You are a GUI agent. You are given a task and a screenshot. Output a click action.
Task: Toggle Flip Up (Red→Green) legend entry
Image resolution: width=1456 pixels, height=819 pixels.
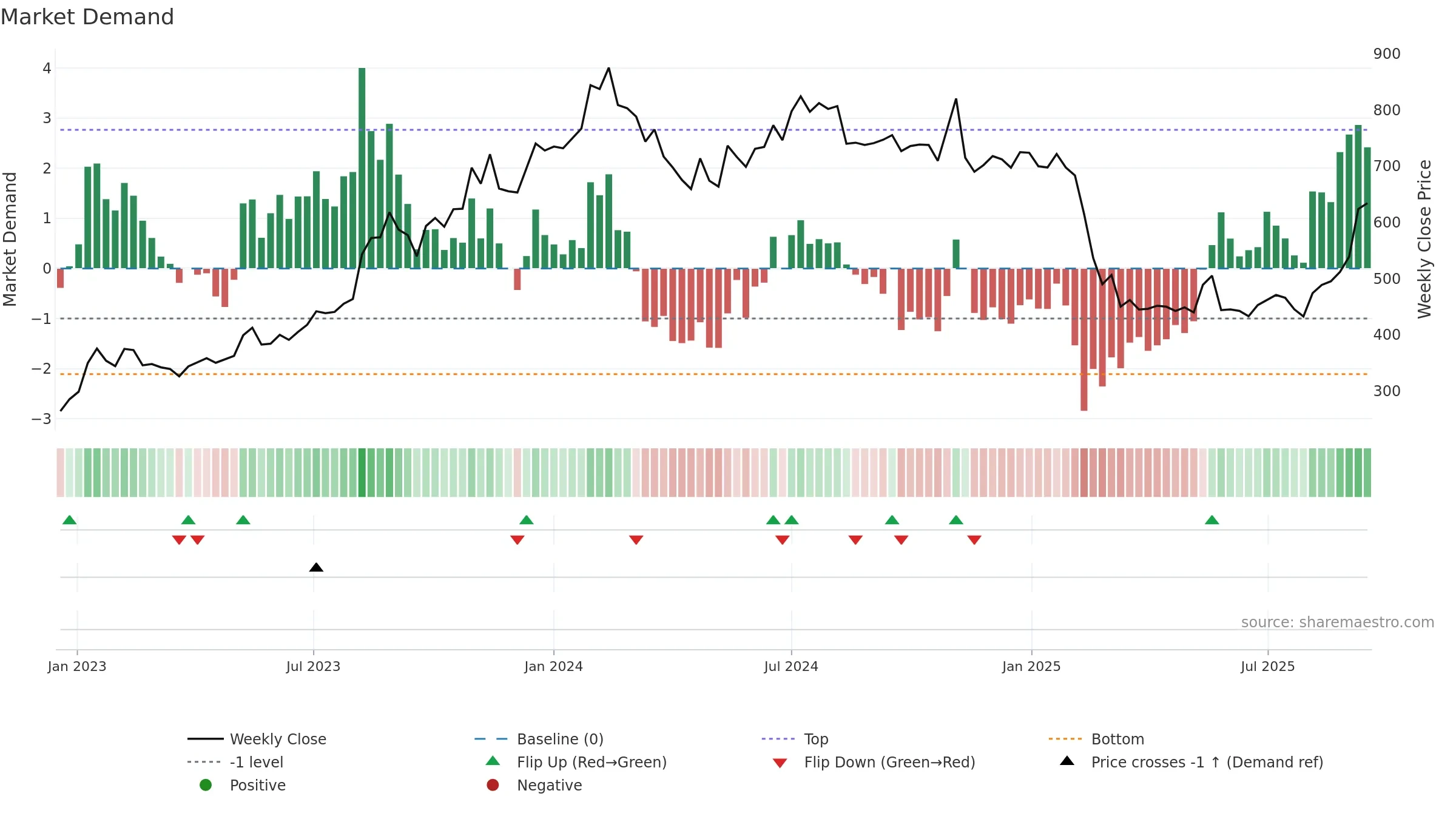click(x=576, y=762)
